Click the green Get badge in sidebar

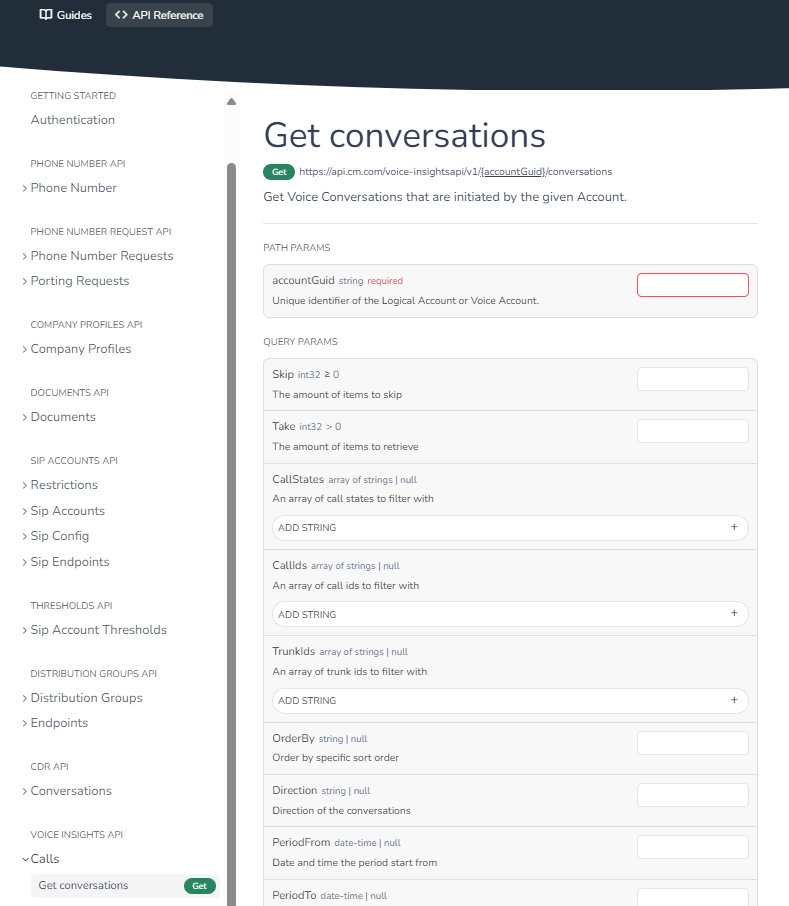click(x=199, y=886)
